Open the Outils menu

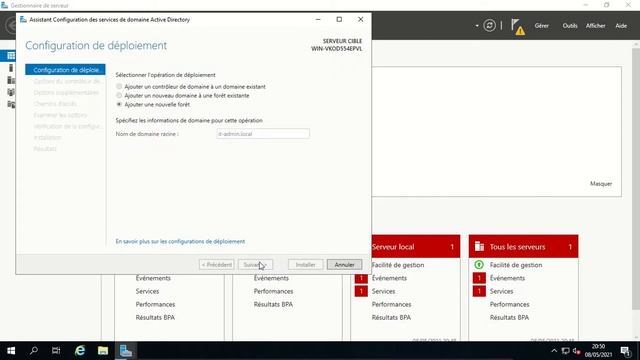[570, 26]
